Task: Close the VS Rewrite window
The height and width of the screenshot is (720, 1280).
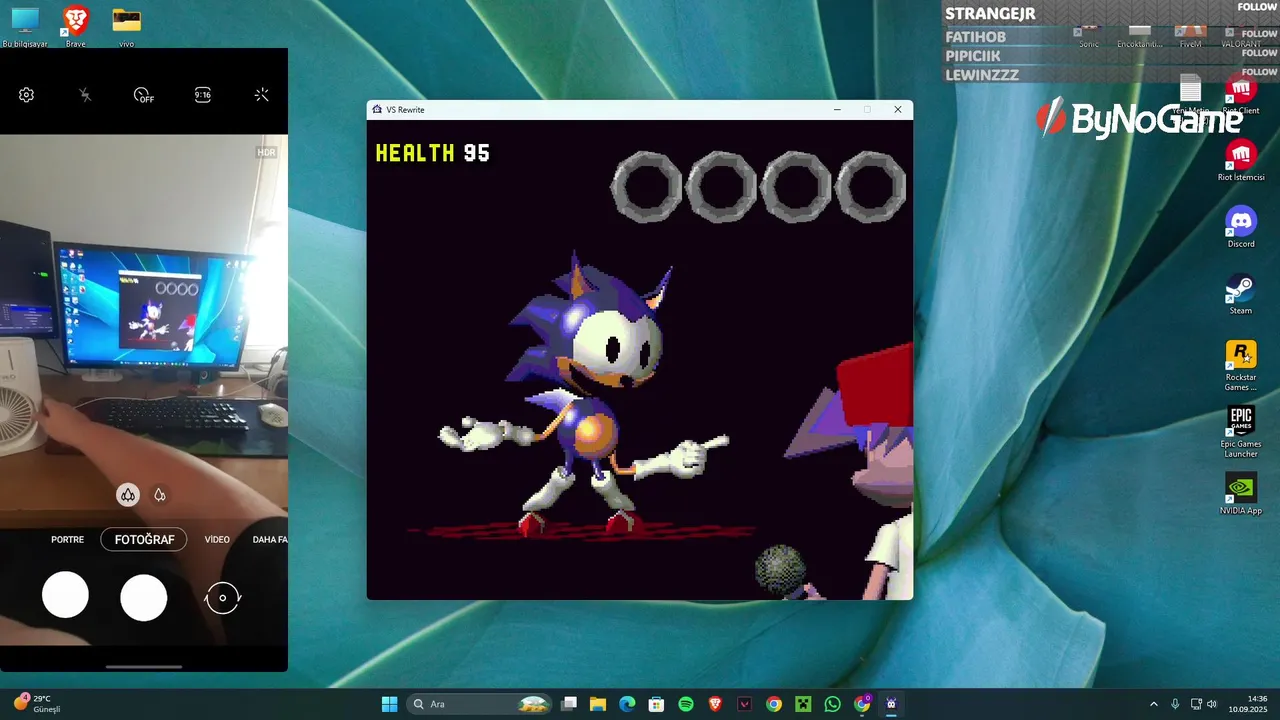Action: tap(898, 110)
